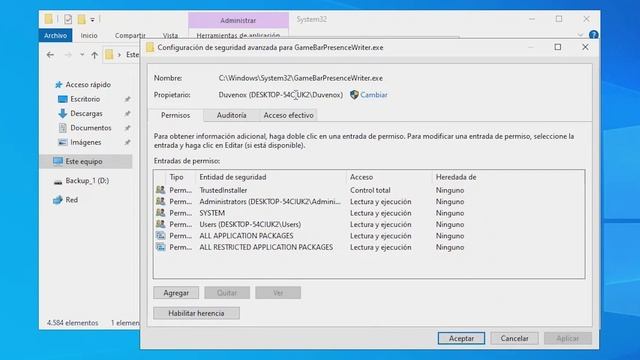Screen dimensions: 640x360
Task: Open the Archivo menu in Explorer
Action: 56,36
